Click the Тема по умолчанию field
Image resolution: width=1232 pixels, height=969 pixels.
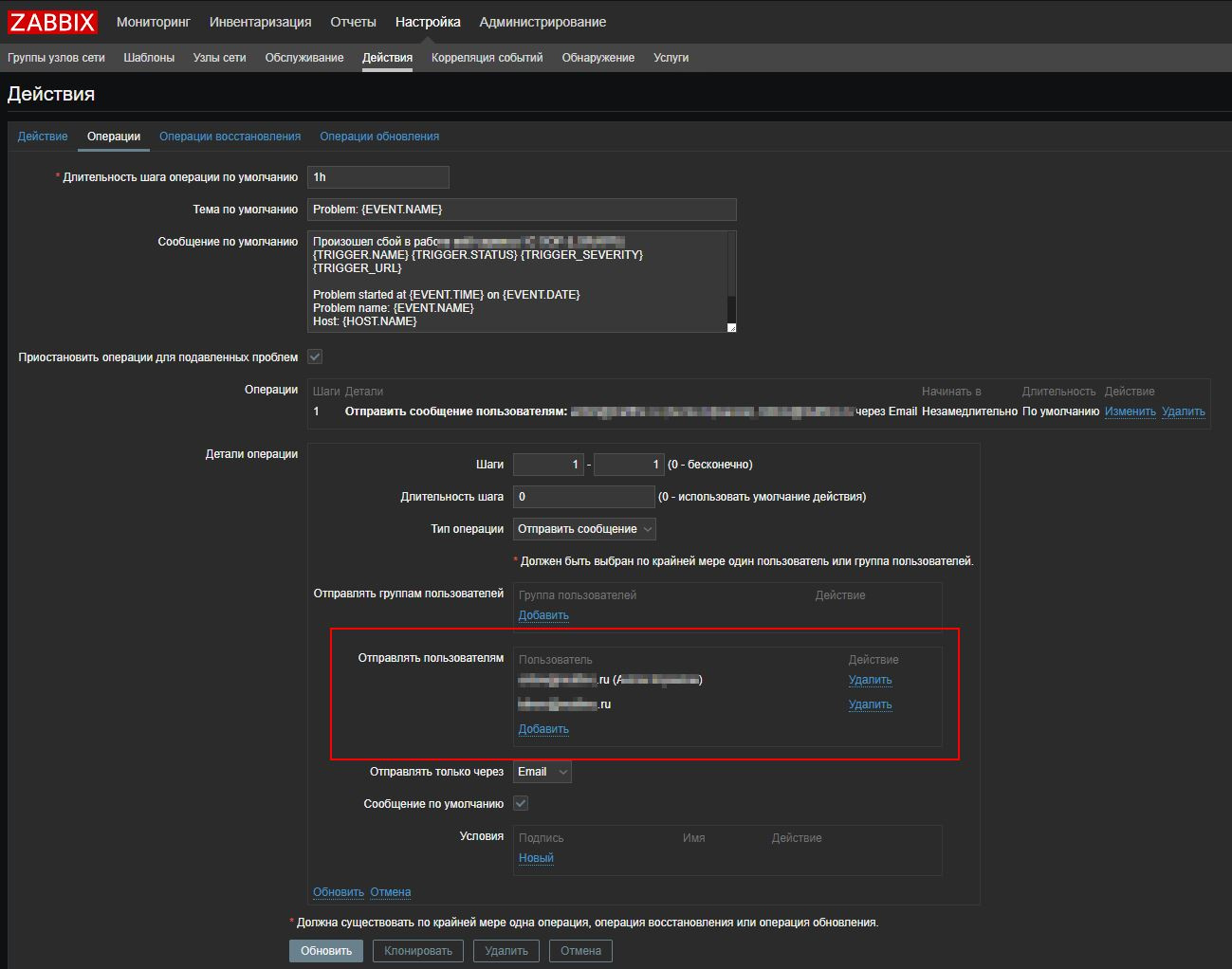pos(522,210)
